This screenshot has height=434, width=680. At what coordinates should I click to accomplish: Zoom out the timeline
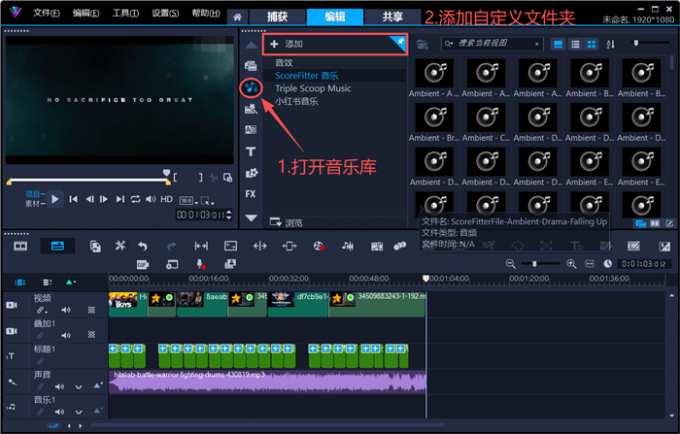tap(510, 264)
